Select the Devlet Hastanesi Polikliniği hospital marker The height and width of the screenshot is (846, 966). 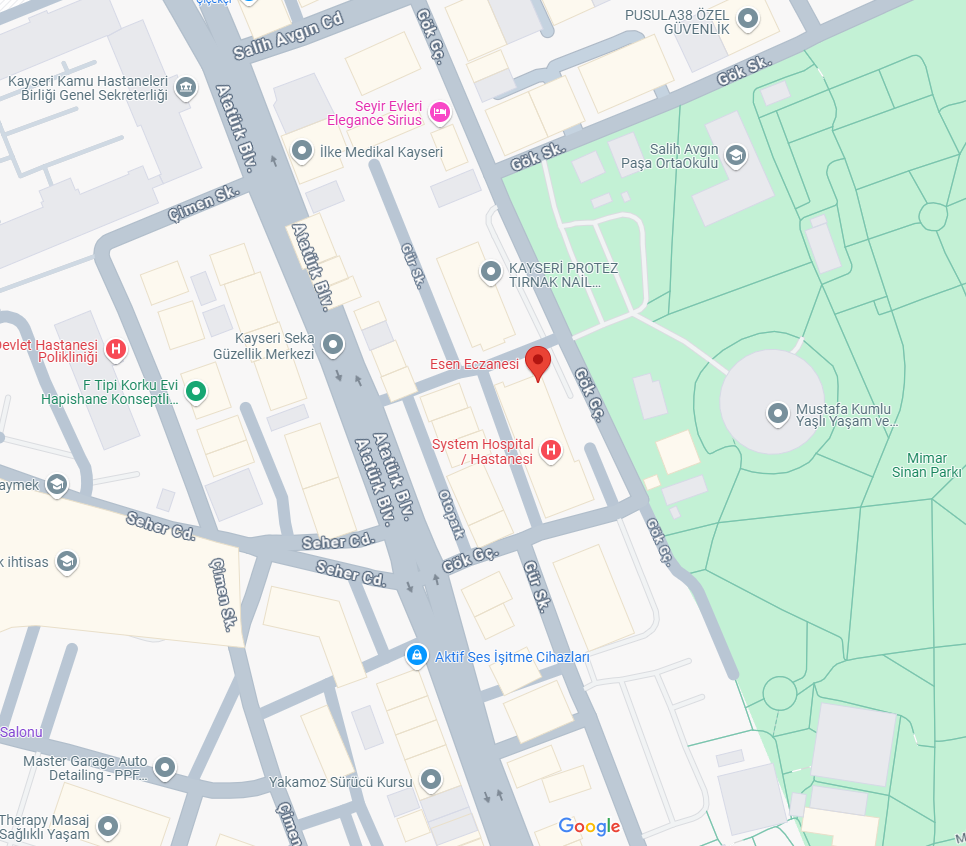tap(116, 349)
